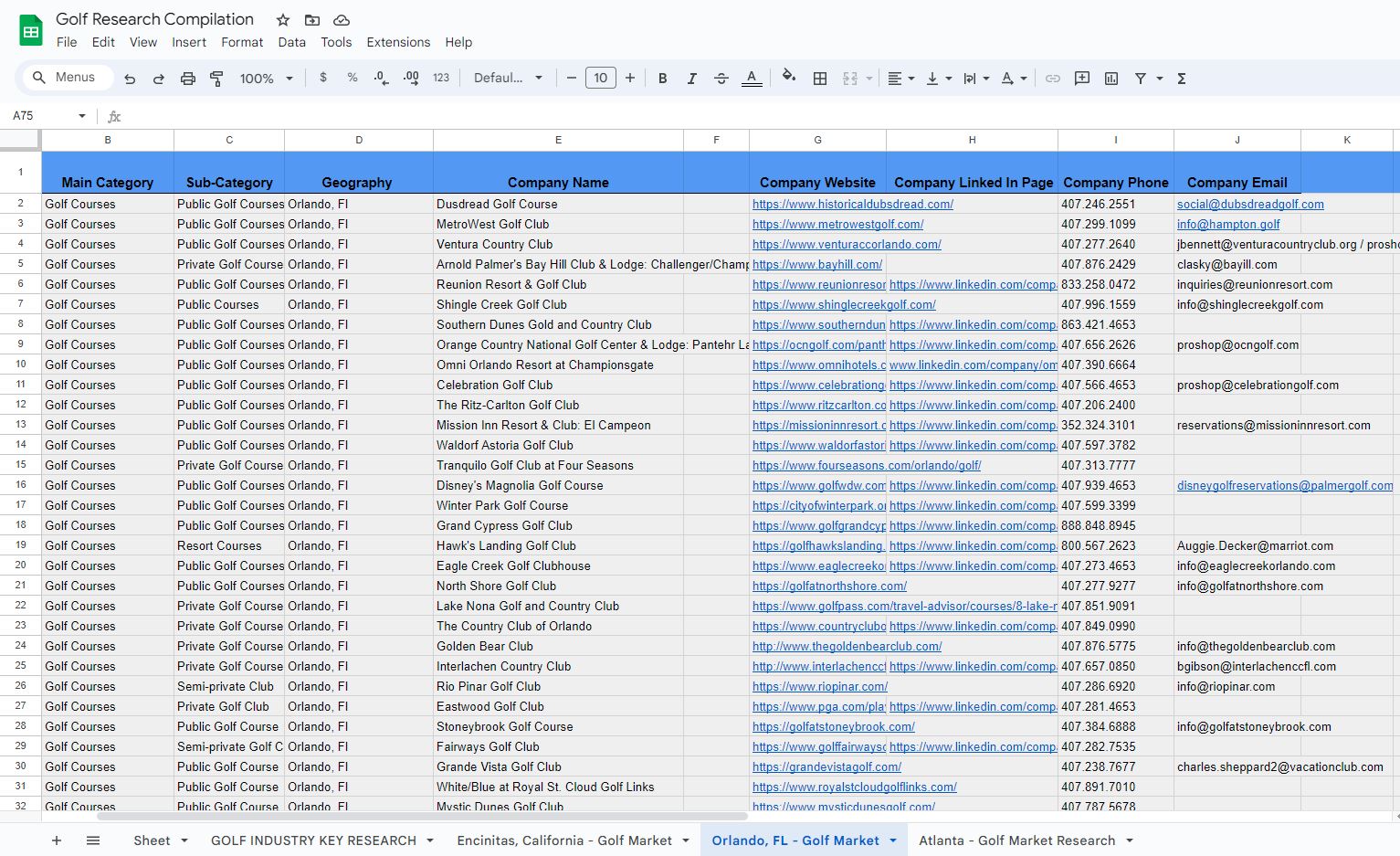This screenshot has height=856, width=1400.
Task: Open the Format menu
Action: (x=242, y=42)
